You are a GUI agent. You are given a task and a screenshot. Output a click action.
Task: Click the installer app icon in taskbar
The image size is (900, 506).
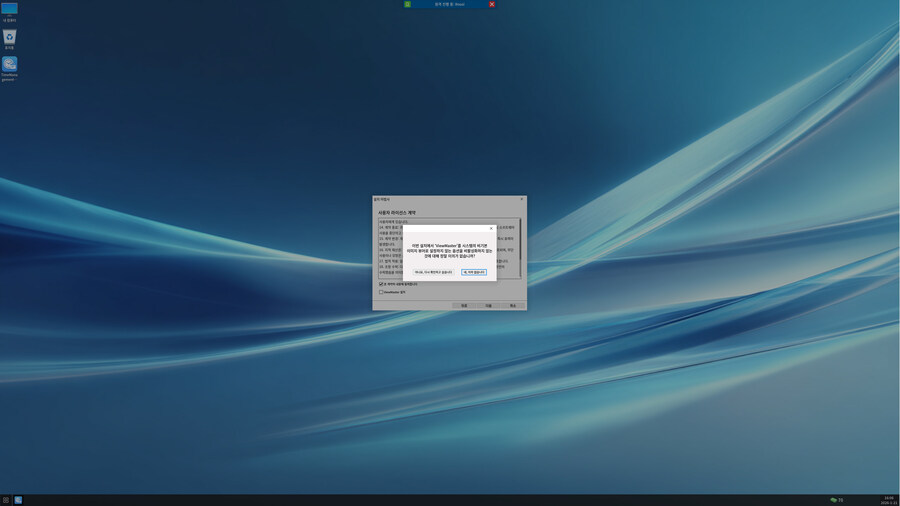[18, 500]
